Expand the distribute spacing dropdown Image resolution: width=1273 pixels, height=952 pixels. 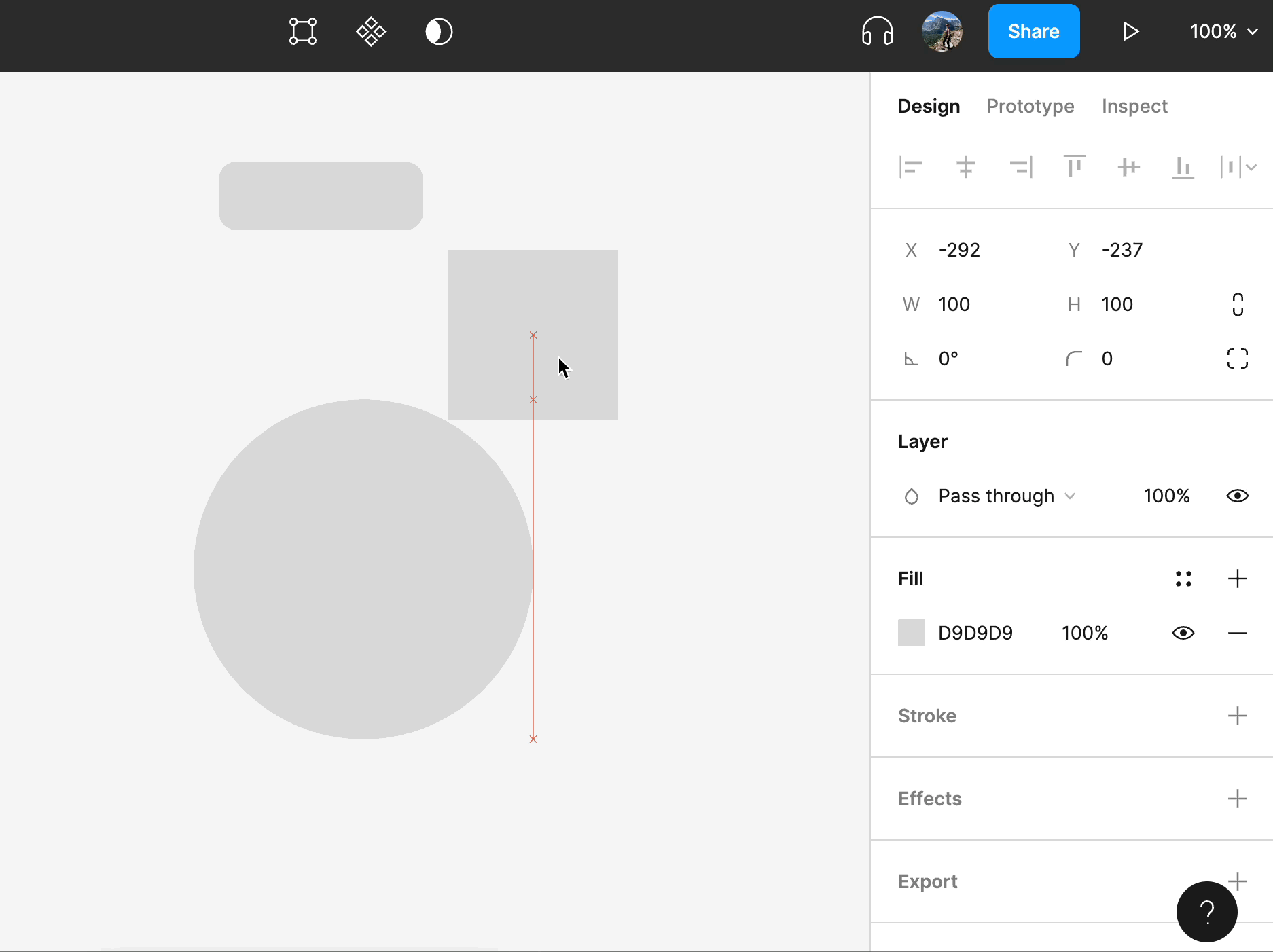tap(1251, 167)
